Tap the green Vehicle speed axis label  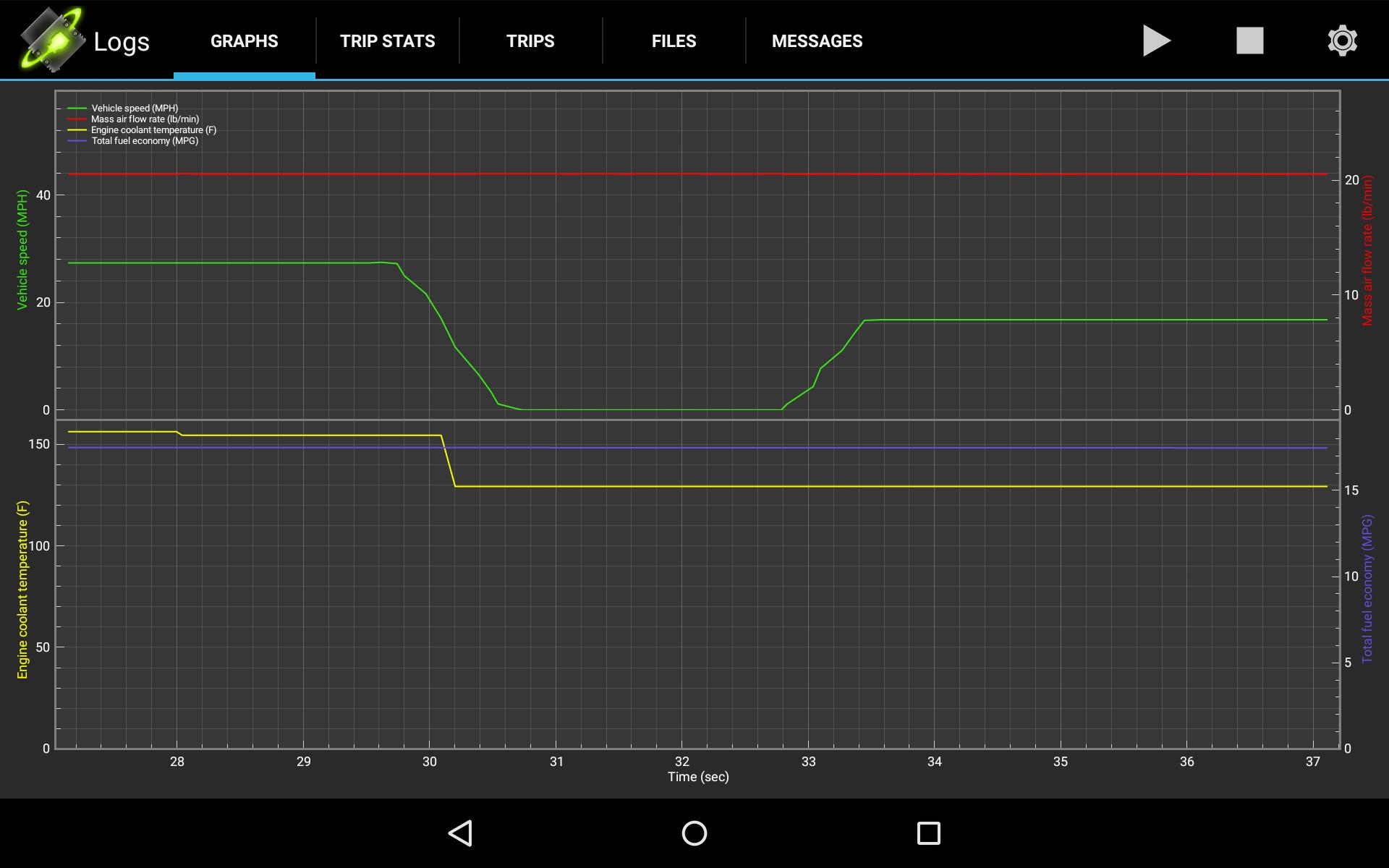22,250
